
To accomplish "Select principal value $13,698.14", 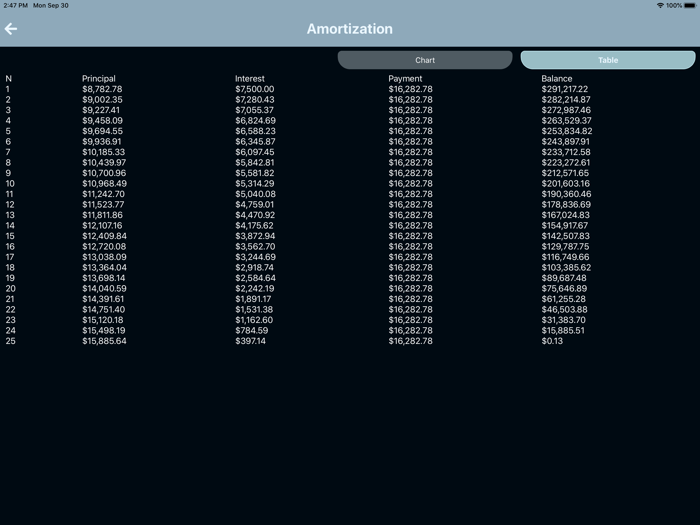I will (104, 278).
